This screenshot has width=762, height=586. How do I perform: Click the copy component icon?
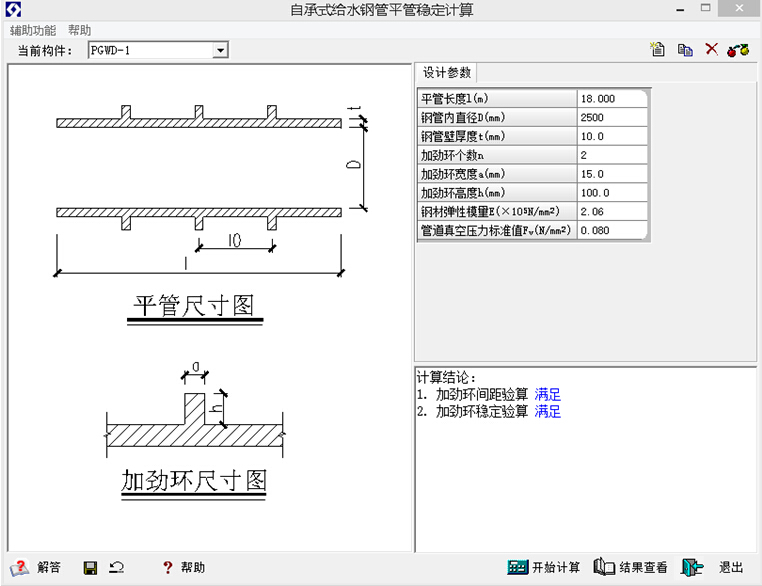point(685,50)
